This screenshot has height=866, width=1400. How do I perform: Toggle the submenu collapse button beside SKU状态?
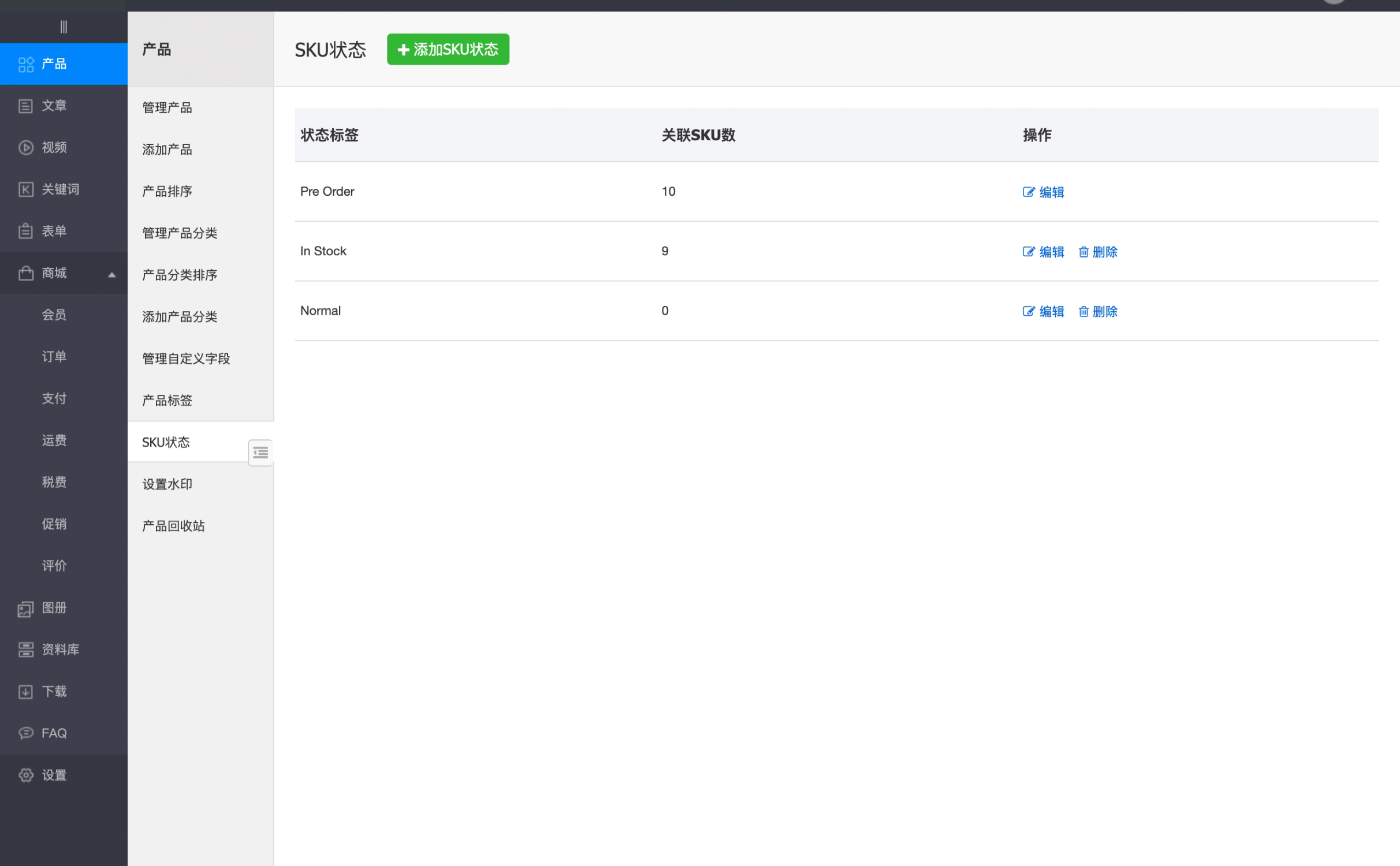pyautogui.click(x=260, y=453)
